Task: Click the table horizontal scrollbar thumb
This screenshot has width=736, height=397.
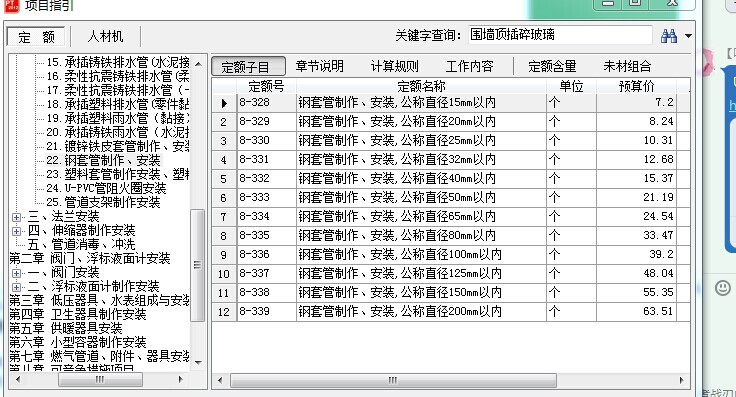Action: click(x=393, y=380)
